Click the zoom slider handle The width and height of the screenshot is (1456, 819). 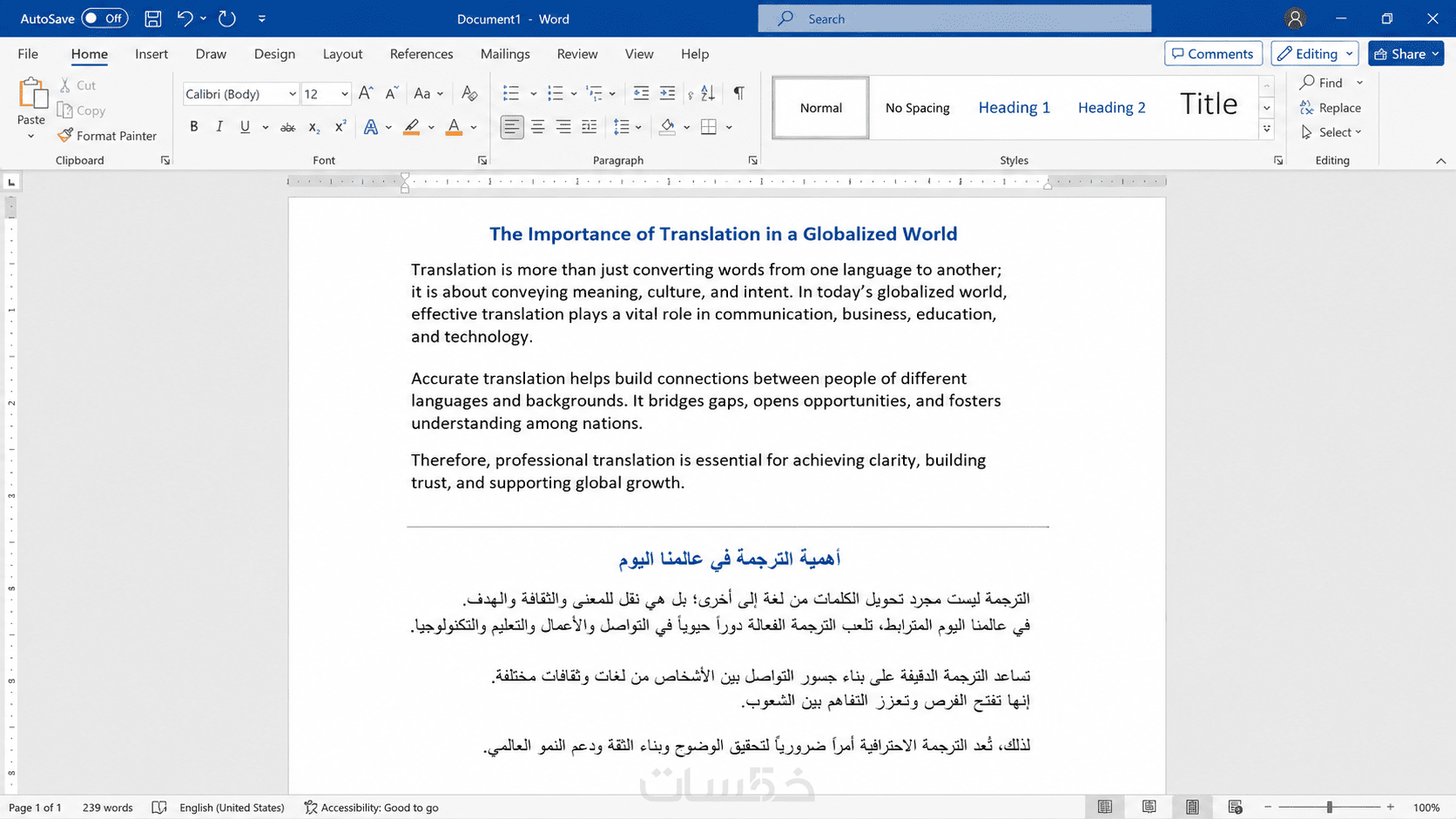click(1330, 808)
